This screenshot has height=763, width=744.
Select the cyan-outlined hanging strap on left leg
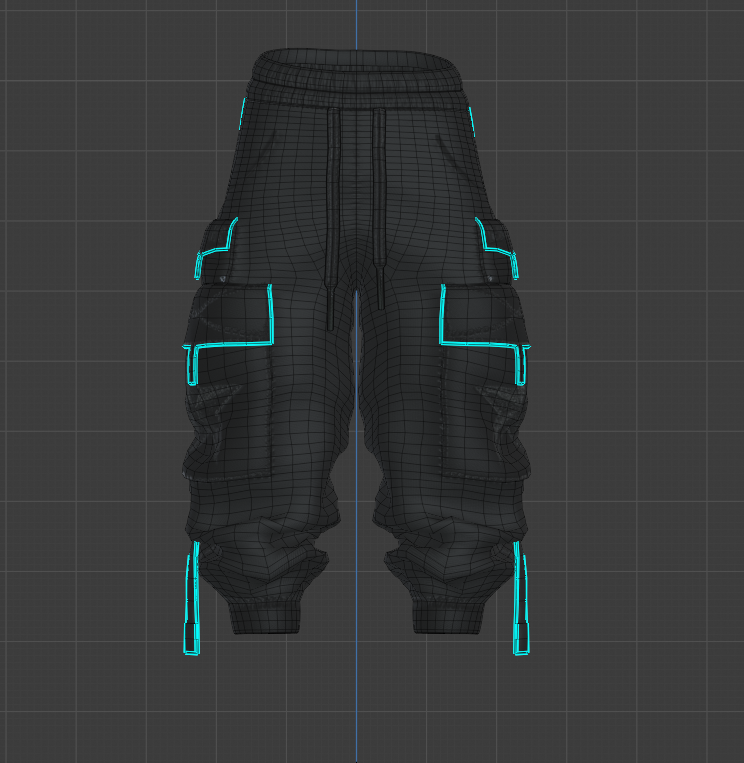[192, 598]
